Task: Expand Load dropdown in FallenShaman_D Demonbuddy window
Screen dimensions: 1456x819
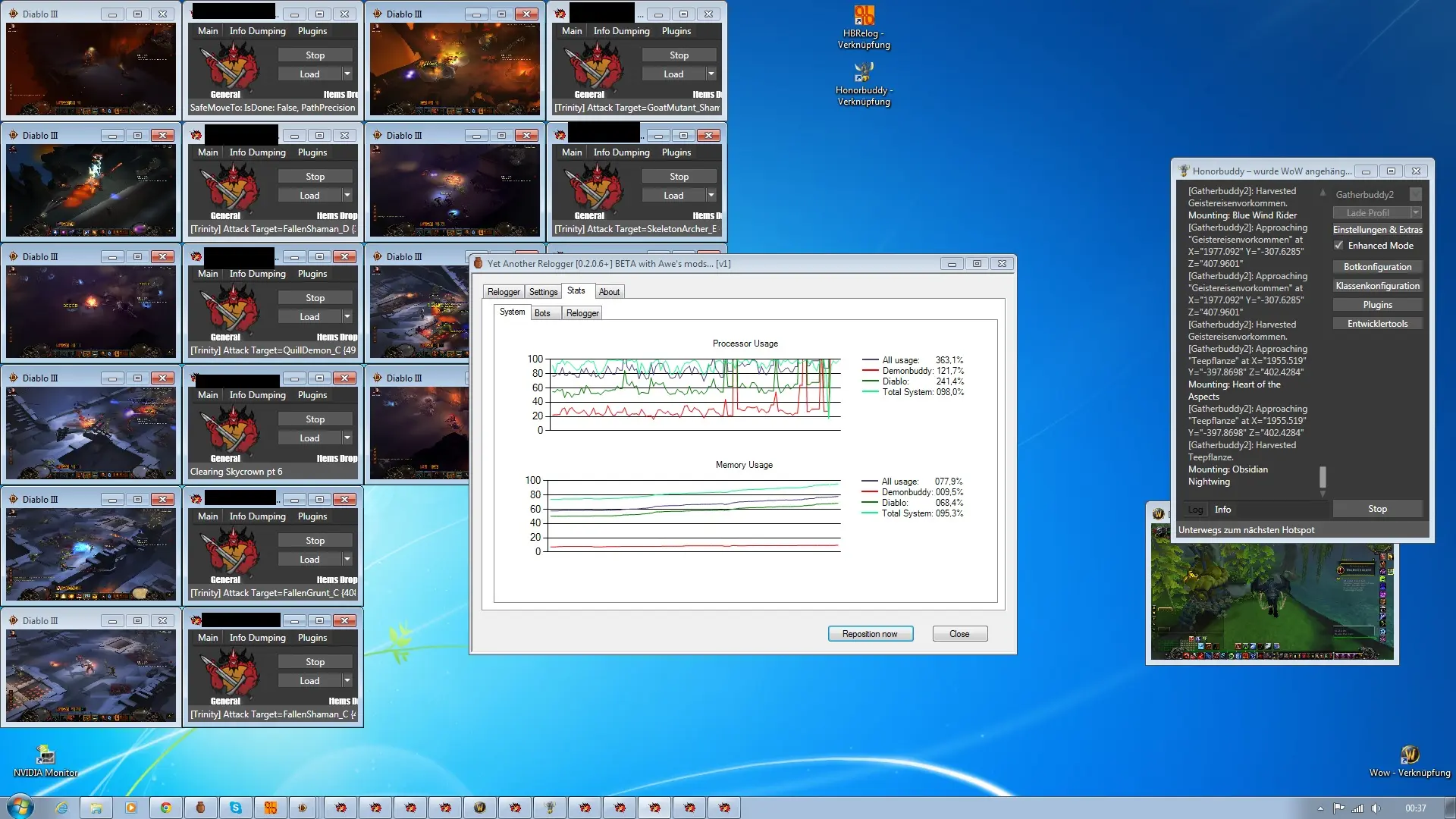Action: tap(347, 195)
